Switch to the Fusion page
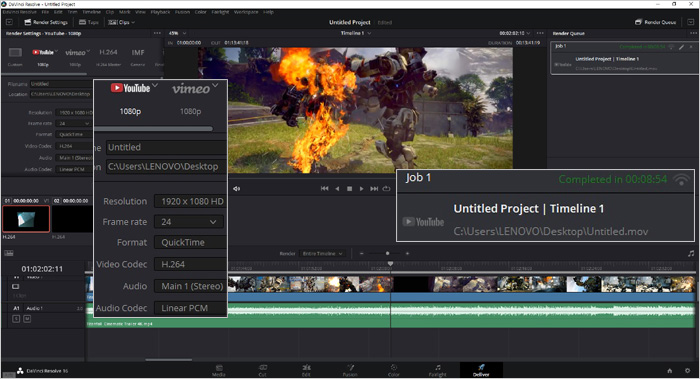Viewport: 700px width, 379px height. pos(350,371)
